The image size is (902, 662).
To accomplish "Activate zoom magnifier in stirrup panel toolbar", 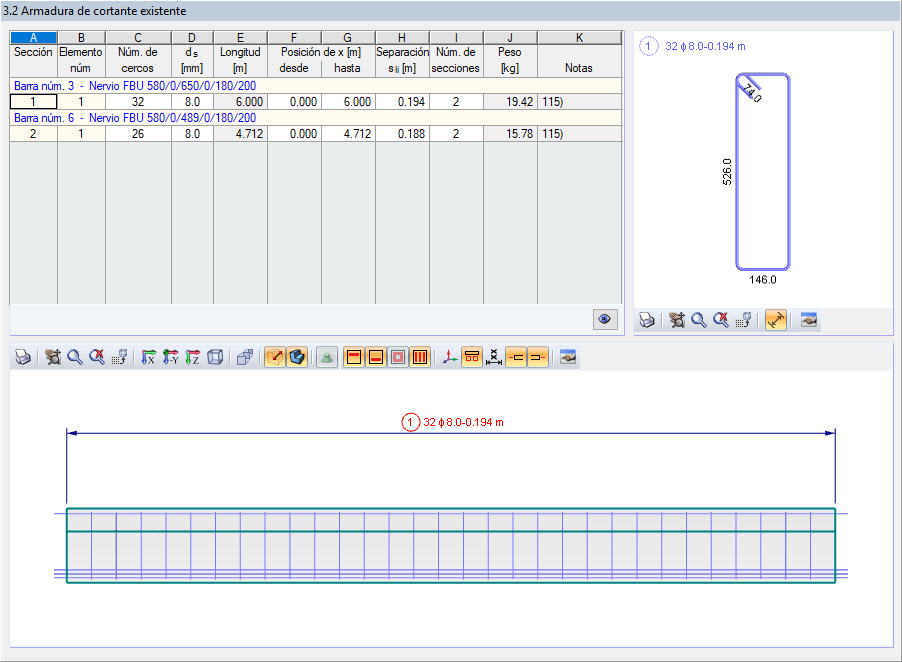I will pyautogui.click(x=699, y=320).
